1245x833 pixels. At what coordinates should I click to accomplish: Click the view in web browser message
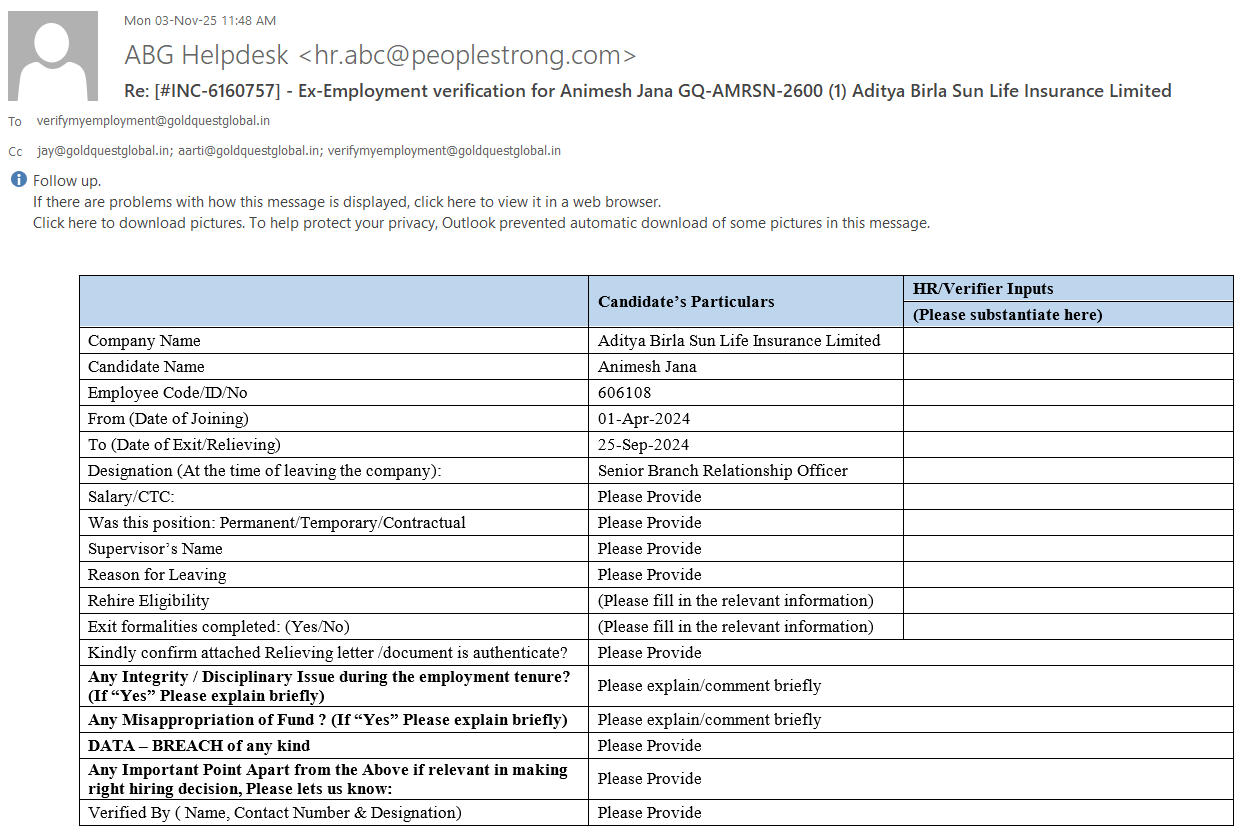(346, 202)
